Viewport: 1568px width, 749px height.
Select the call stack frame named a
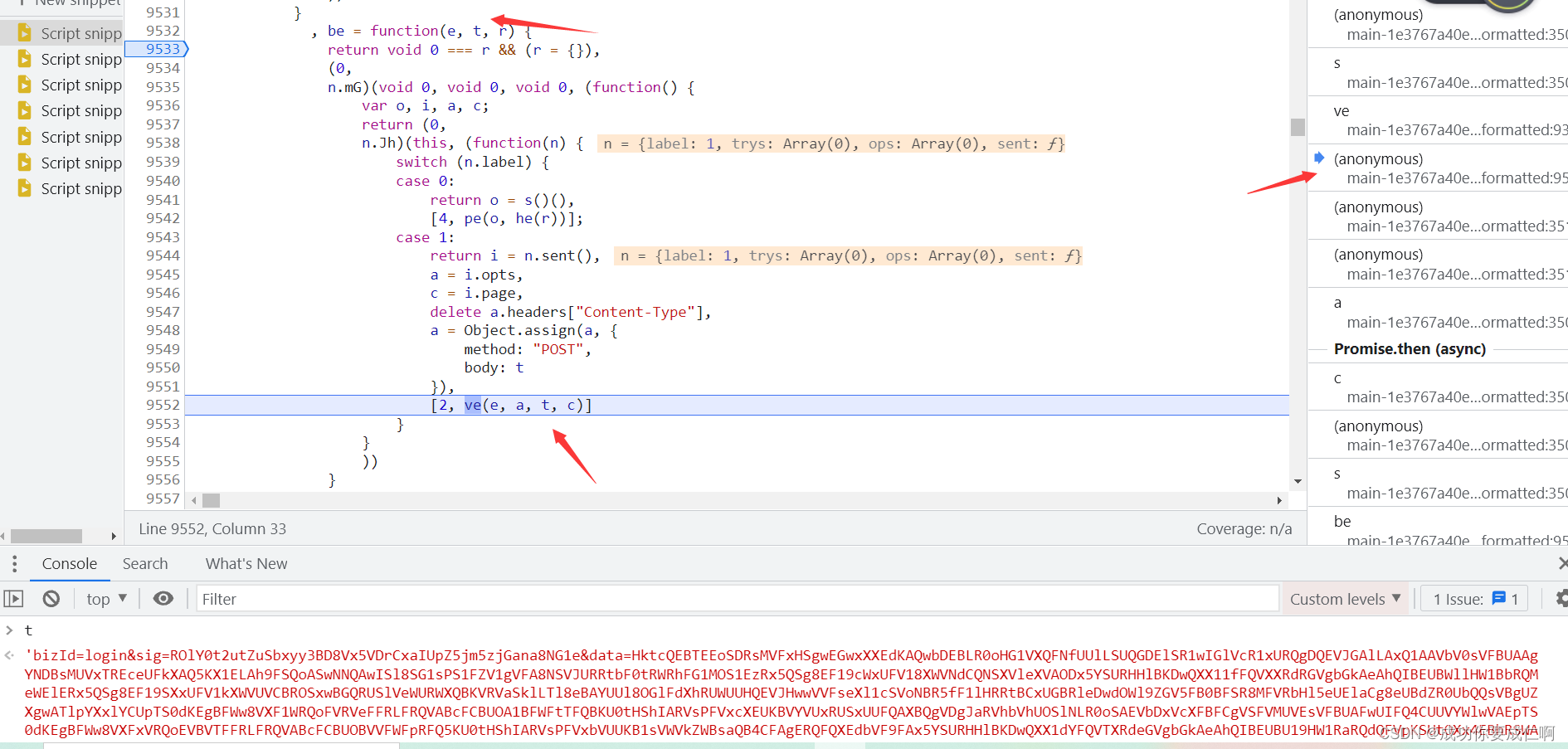pos(1438,313)
